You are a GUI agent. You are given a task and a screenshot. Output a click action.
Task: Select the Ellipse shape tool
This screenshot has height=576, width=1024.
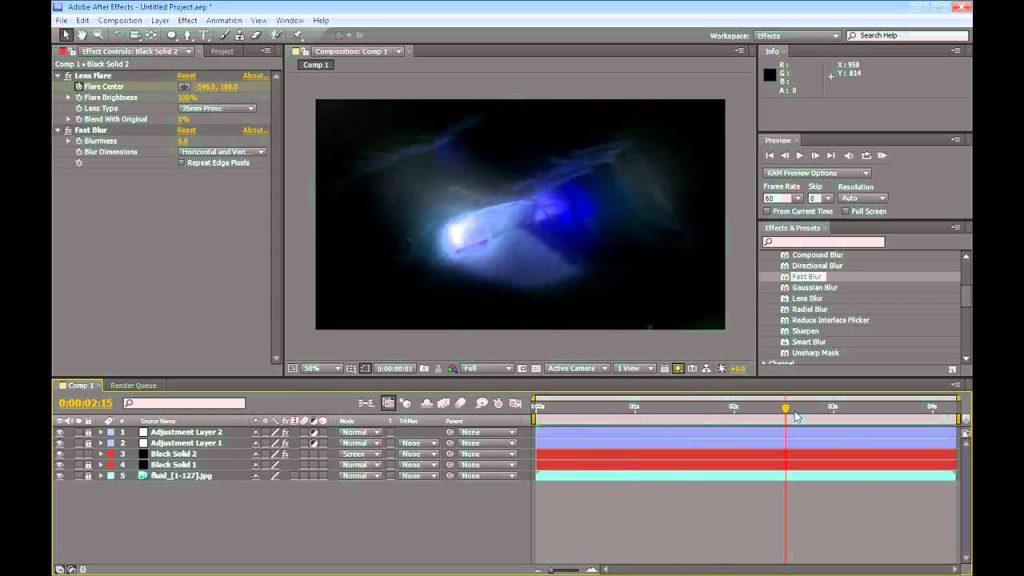171,35
